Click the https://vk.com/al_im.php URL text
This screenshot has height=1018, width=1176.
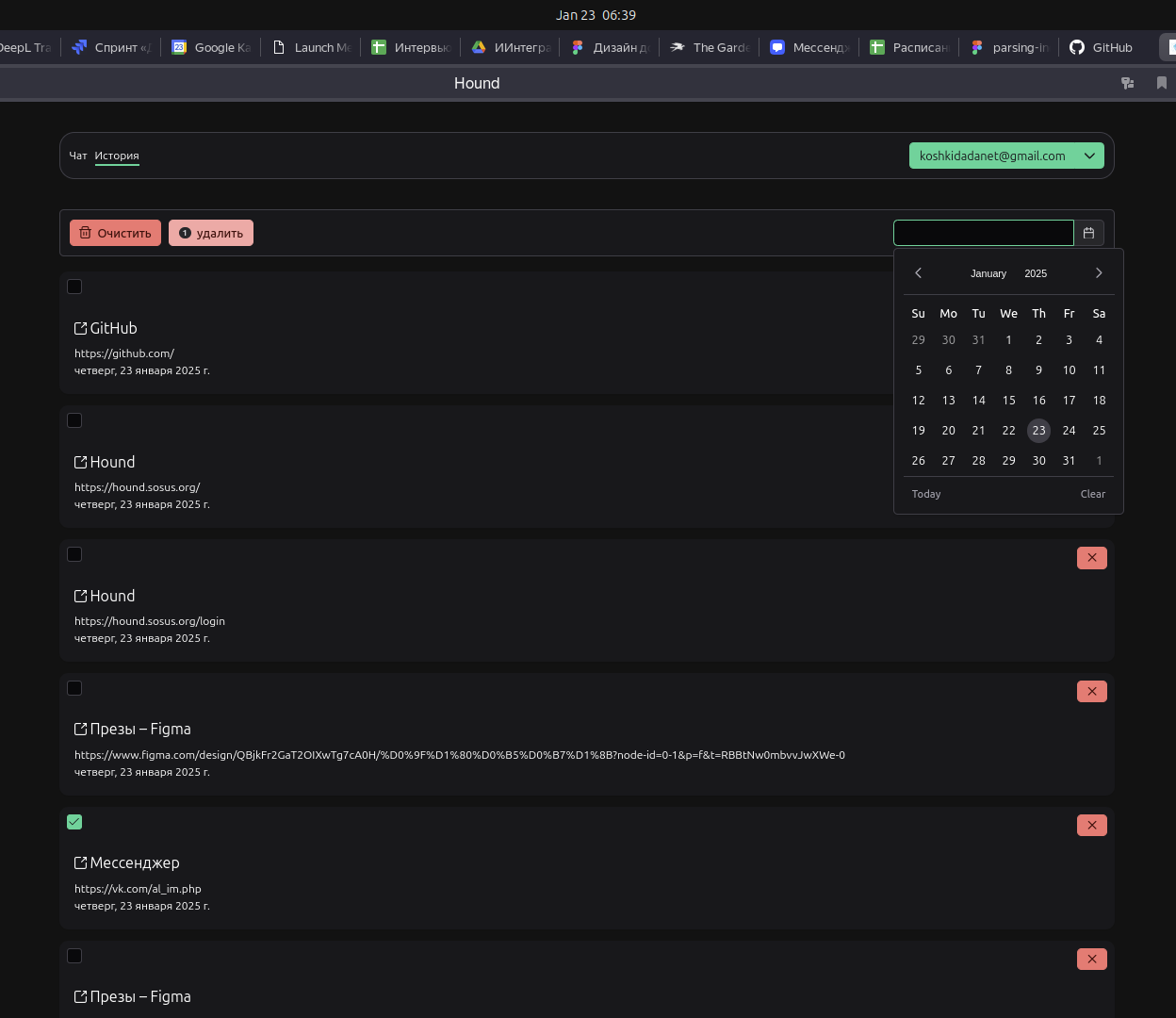click(138, 889)
